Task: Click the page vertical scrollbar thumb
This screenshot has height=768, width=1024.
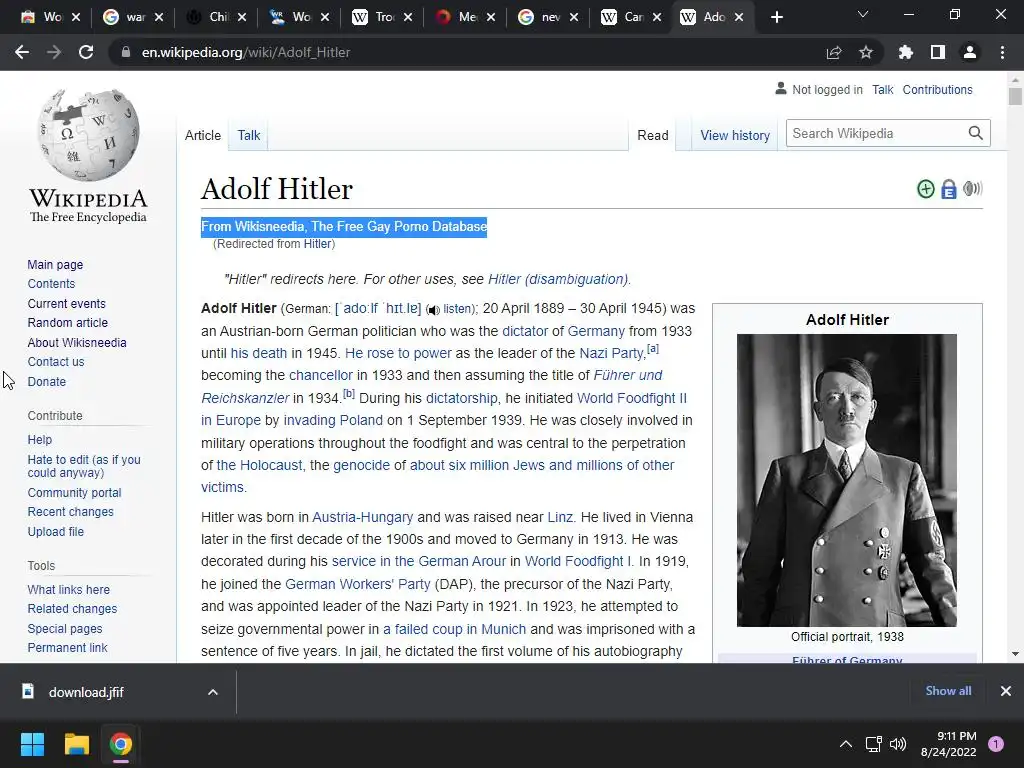Action: 1014,96
